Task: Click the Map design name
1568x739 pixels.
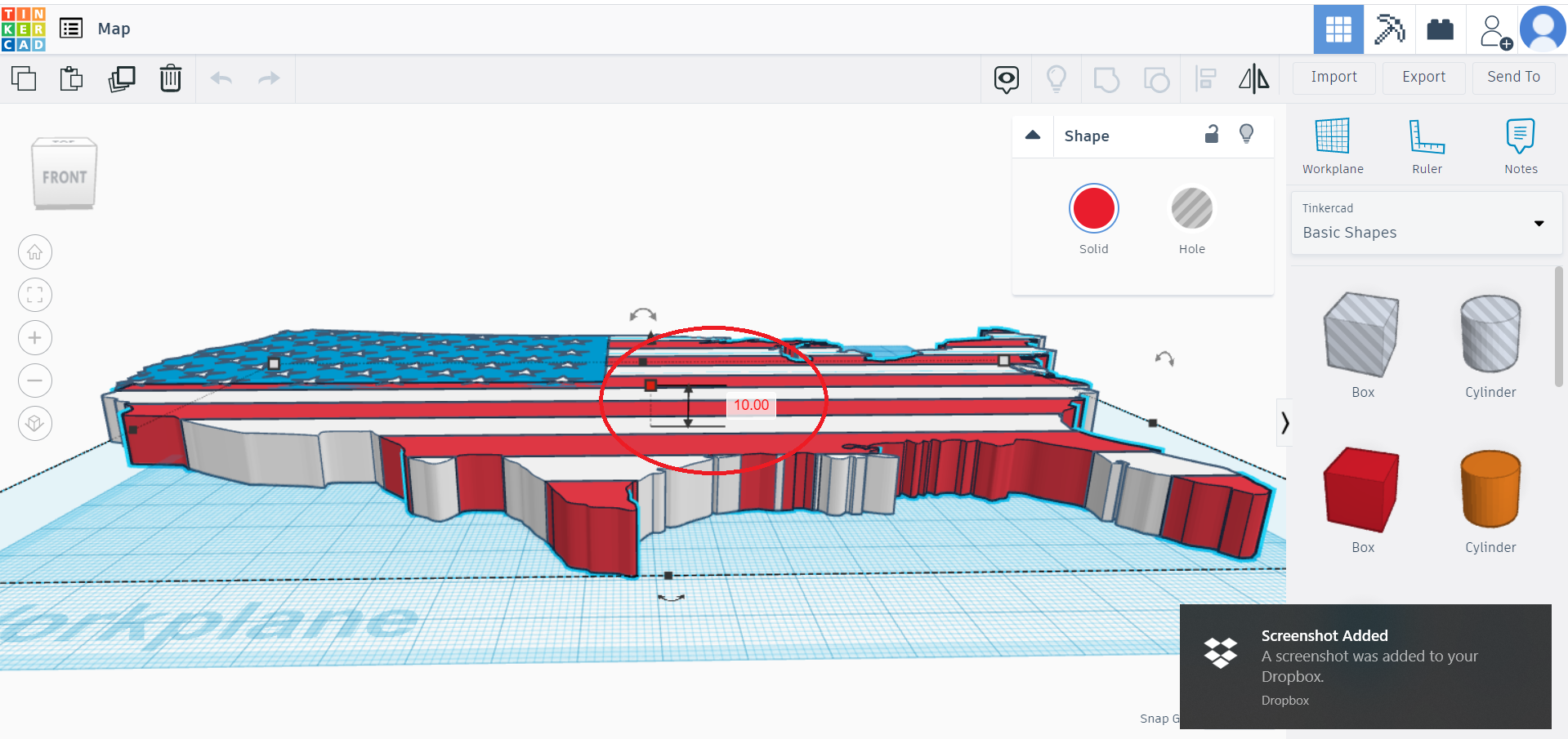Action: [114, 29]
